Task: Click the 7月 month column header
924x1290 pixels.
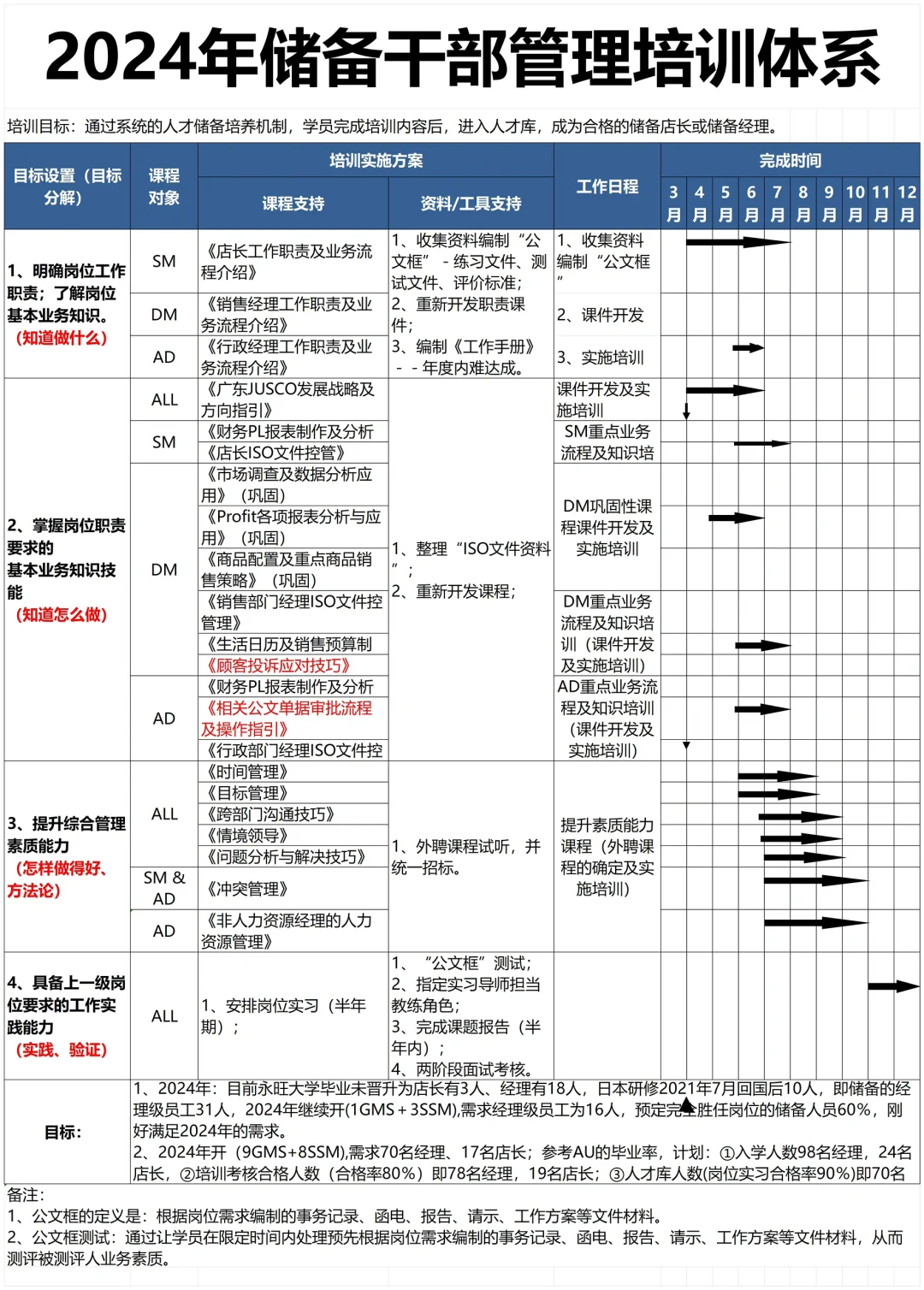Action: (777, 204)
